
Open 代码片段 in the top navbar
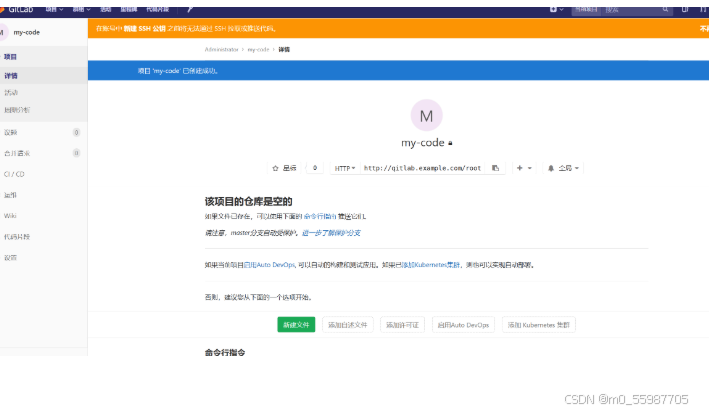[157, 9]
